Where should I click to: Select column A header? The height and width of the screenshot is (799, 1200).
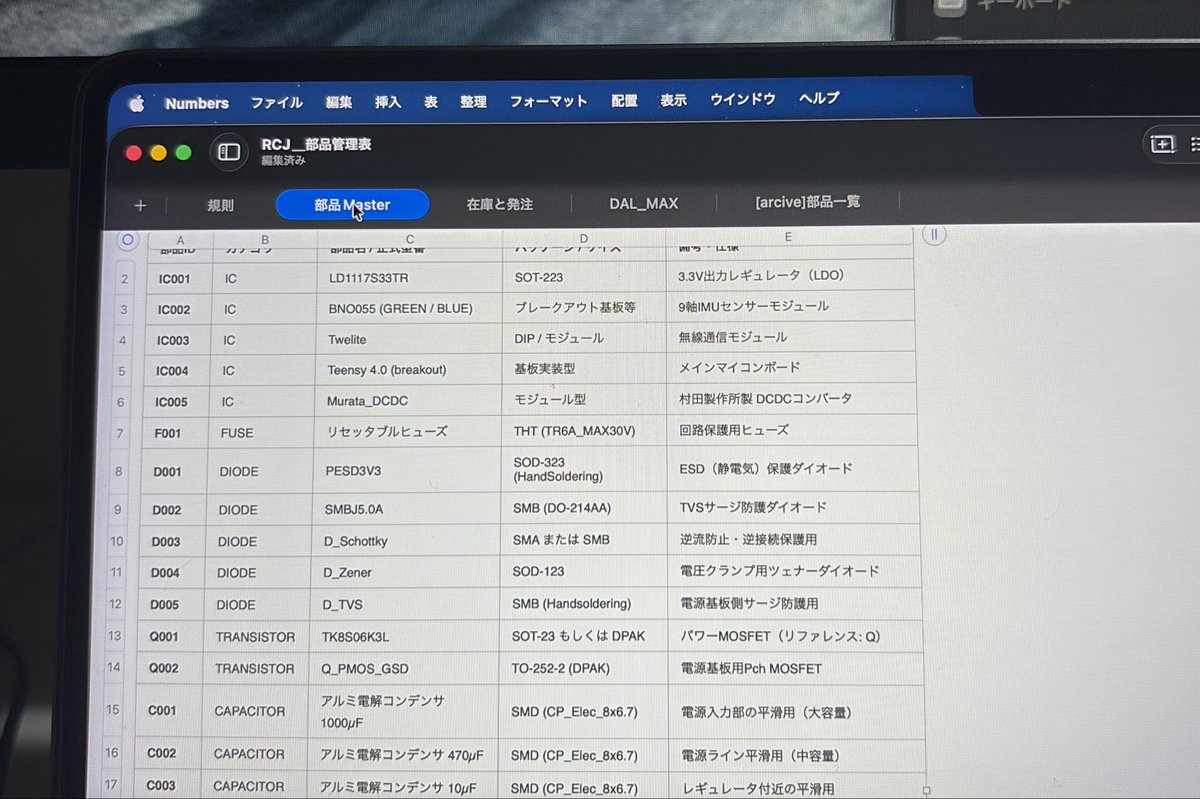[180, 240]
